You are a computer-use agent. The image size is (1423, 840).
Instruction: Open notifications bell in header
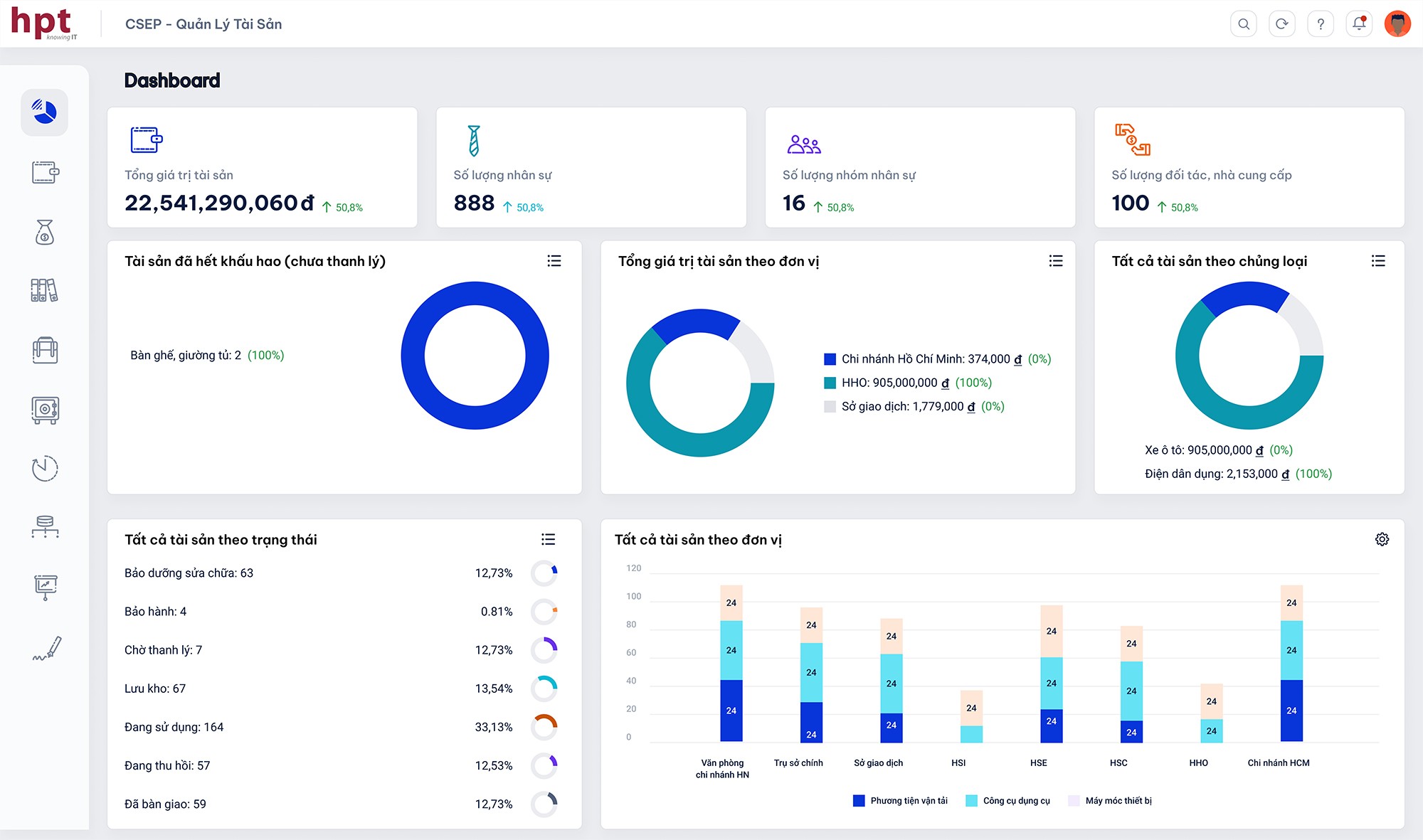pos(1359,24)
